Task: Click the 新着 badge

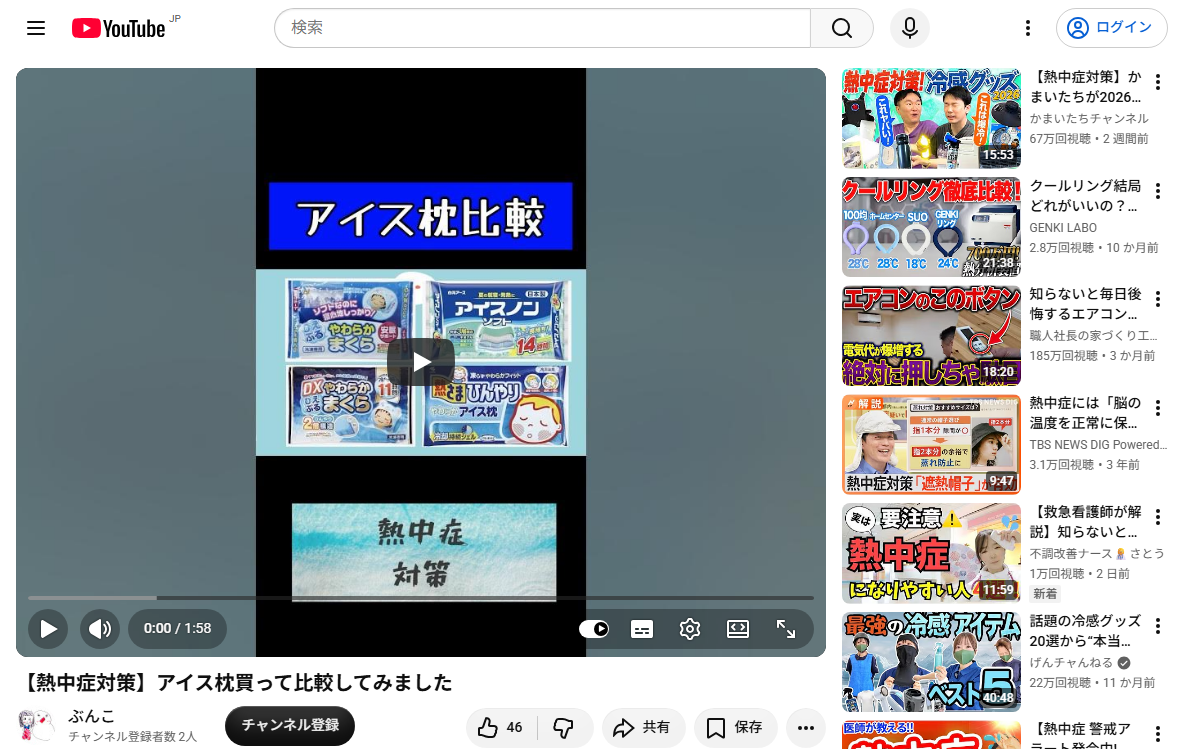Action: [1045, 594]
